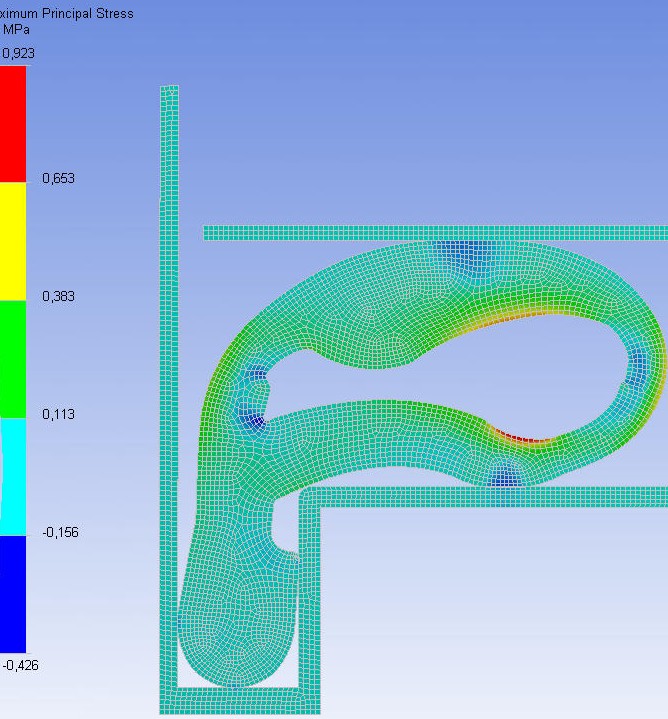Select the lower right horizontal plate
Screen dimensions: 668x719
coord(500,496)
